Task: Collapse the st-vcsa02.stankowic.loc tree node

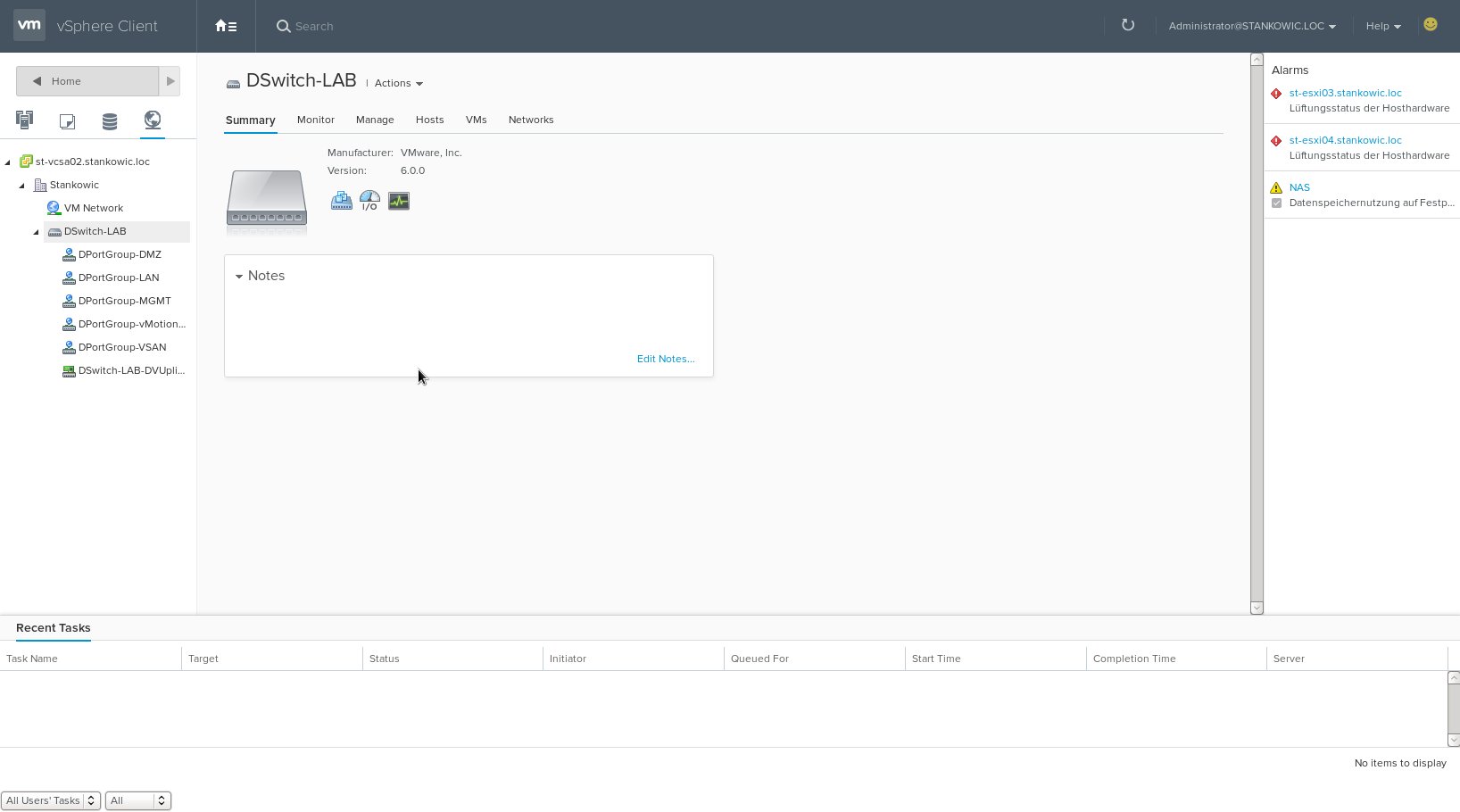Action: (x=8, y=162)
